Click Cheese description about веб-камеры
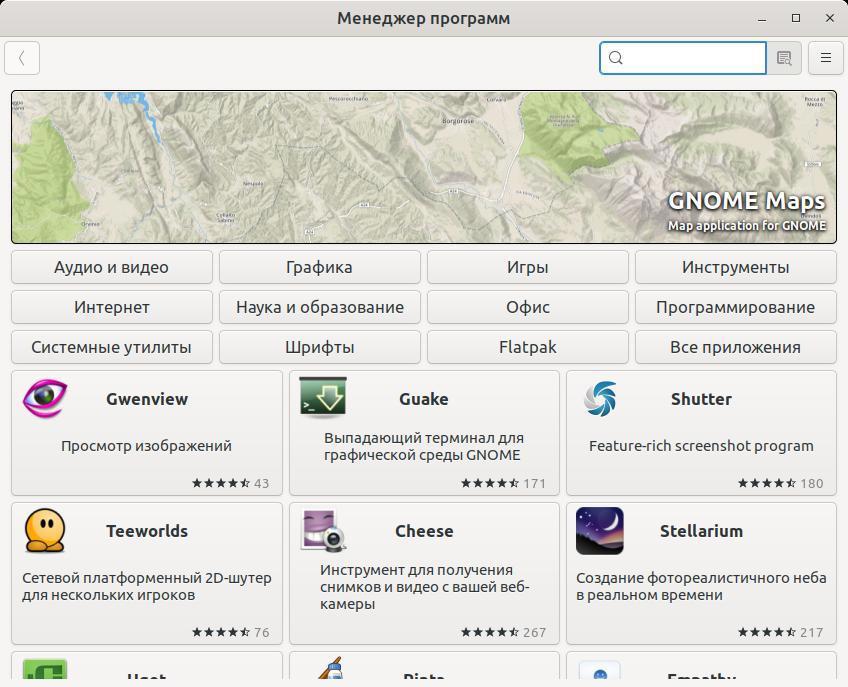Image resolution: width=848 pixels, height=687 pixels. tap(425, 587)
